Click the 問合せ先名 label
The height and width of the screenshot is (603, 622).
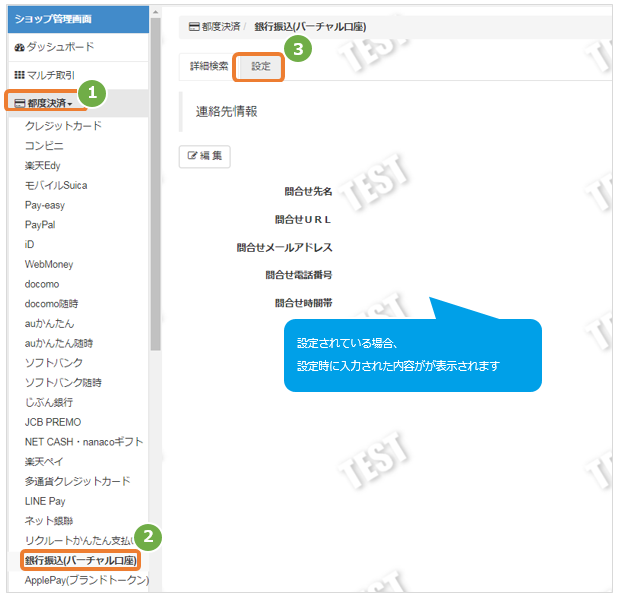(308, 192)
